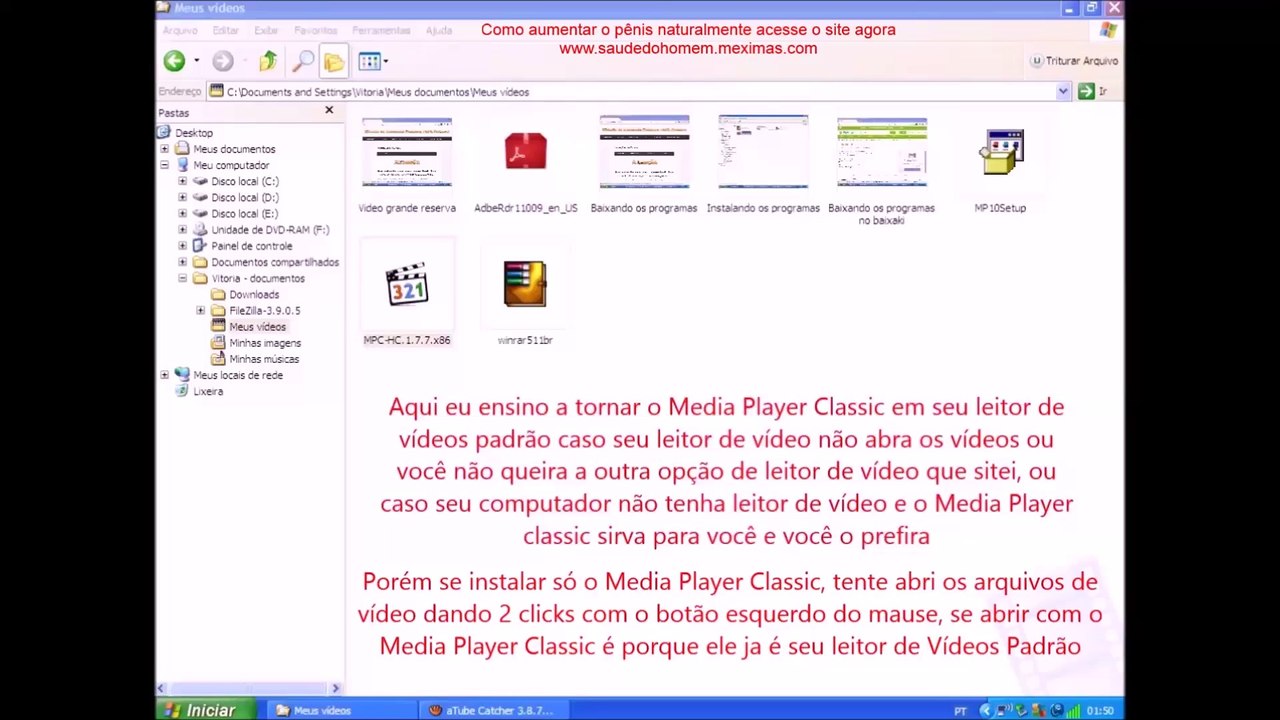Click the address bar path field

pyautogui.click(x=638, y=92)
